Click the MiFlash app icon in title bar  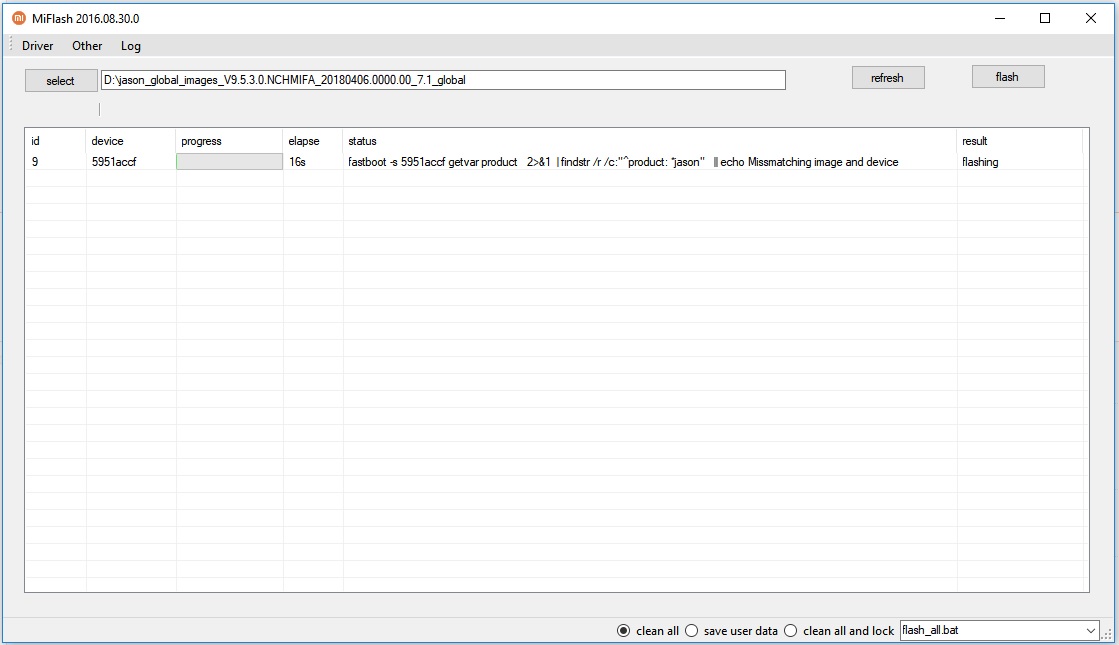pyautogui.click(x=18, y=18)
